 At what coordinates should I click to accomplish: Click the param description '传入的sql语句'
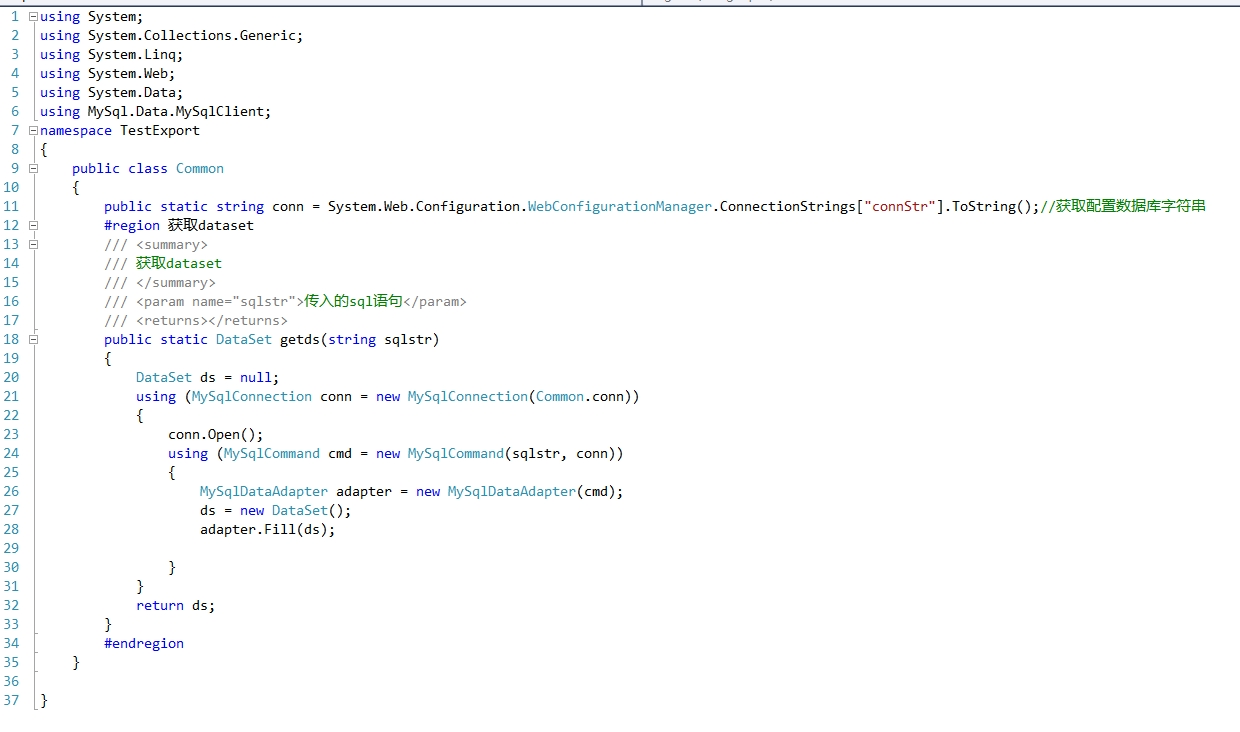[353, 301]
